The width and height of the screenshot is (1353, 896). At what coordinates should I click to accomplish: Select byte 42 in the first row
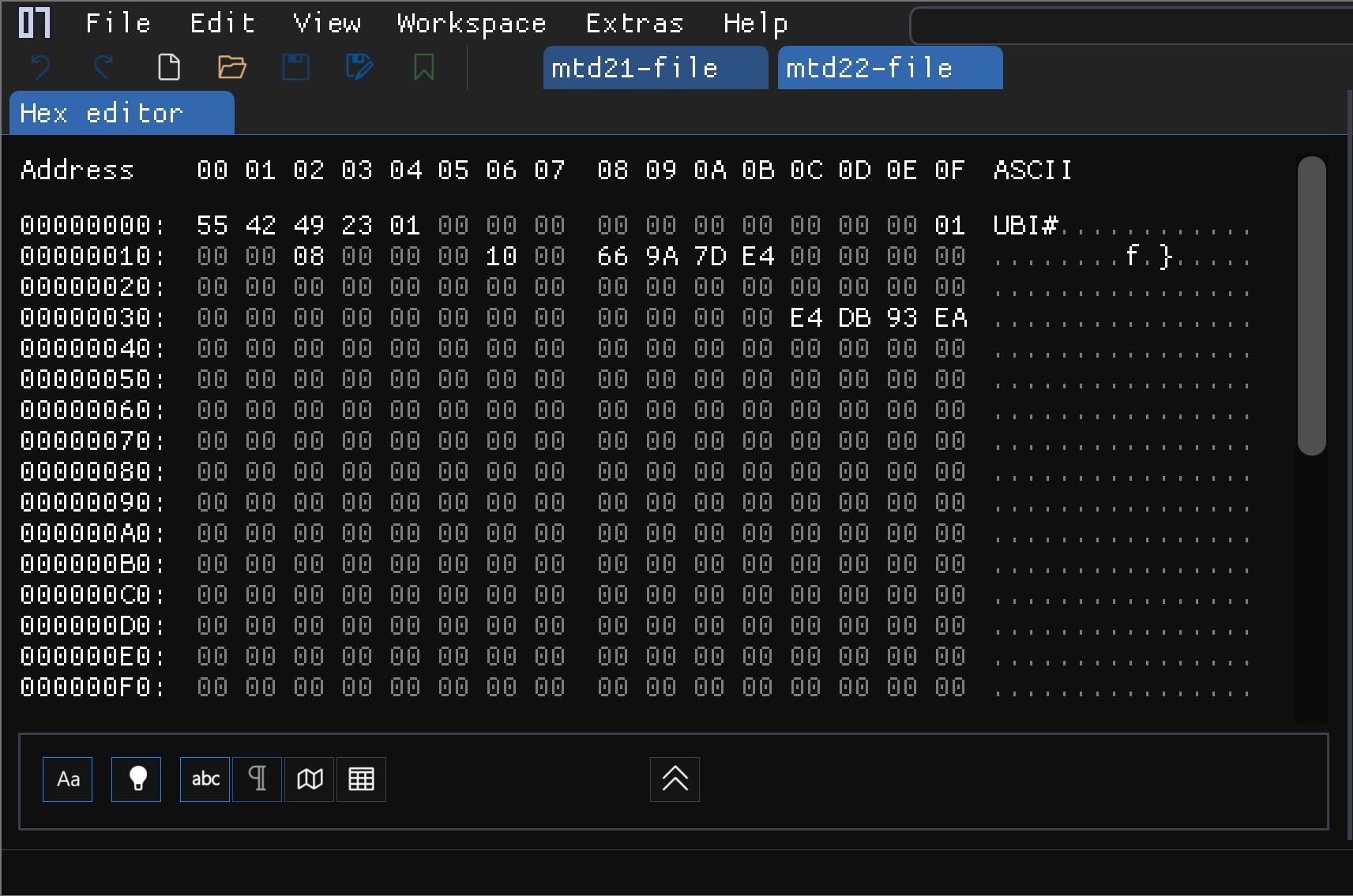[x=261, y=226]
